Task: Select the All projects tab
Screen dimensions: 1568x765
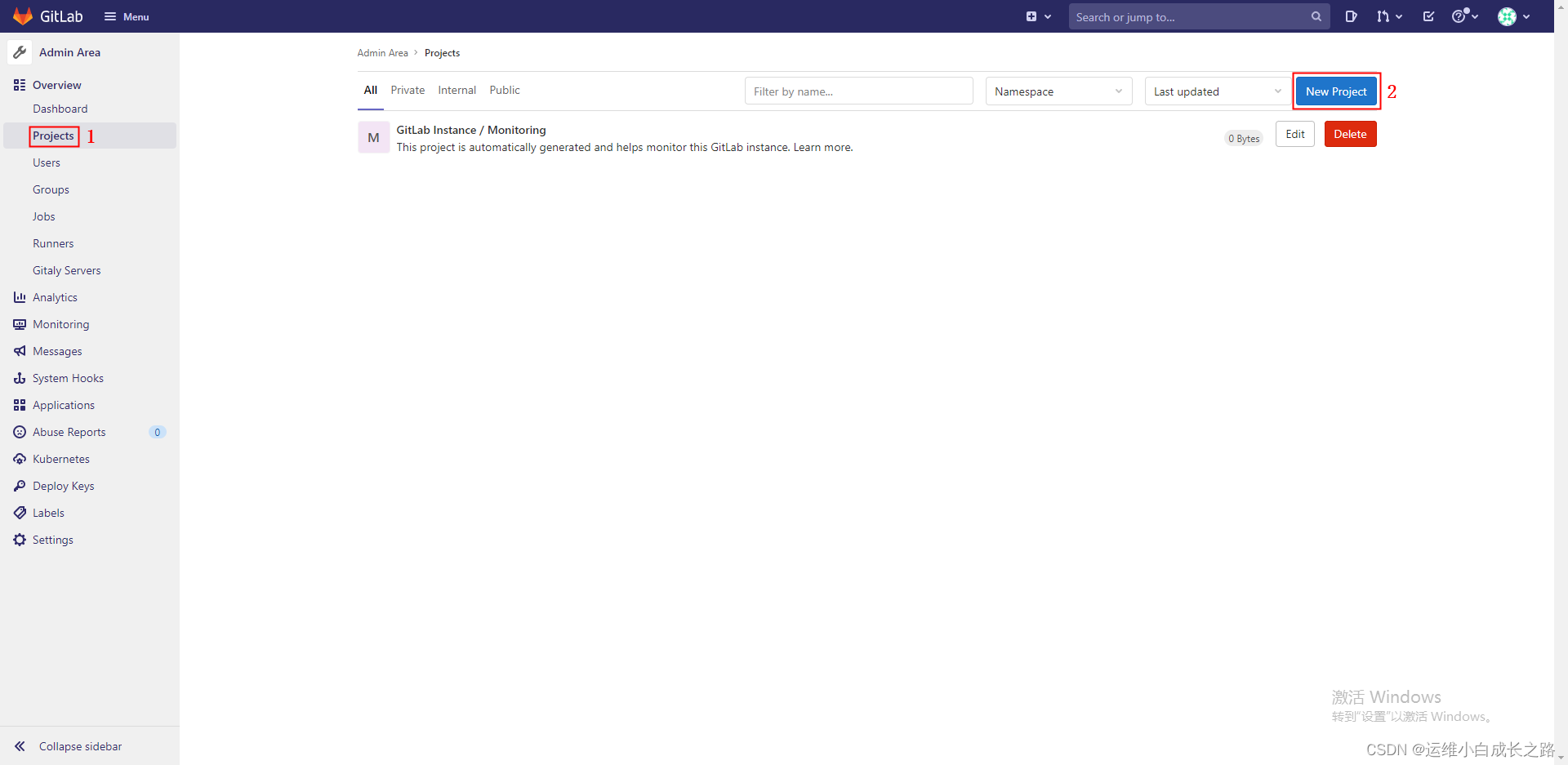Action: (x=371, y=91)
